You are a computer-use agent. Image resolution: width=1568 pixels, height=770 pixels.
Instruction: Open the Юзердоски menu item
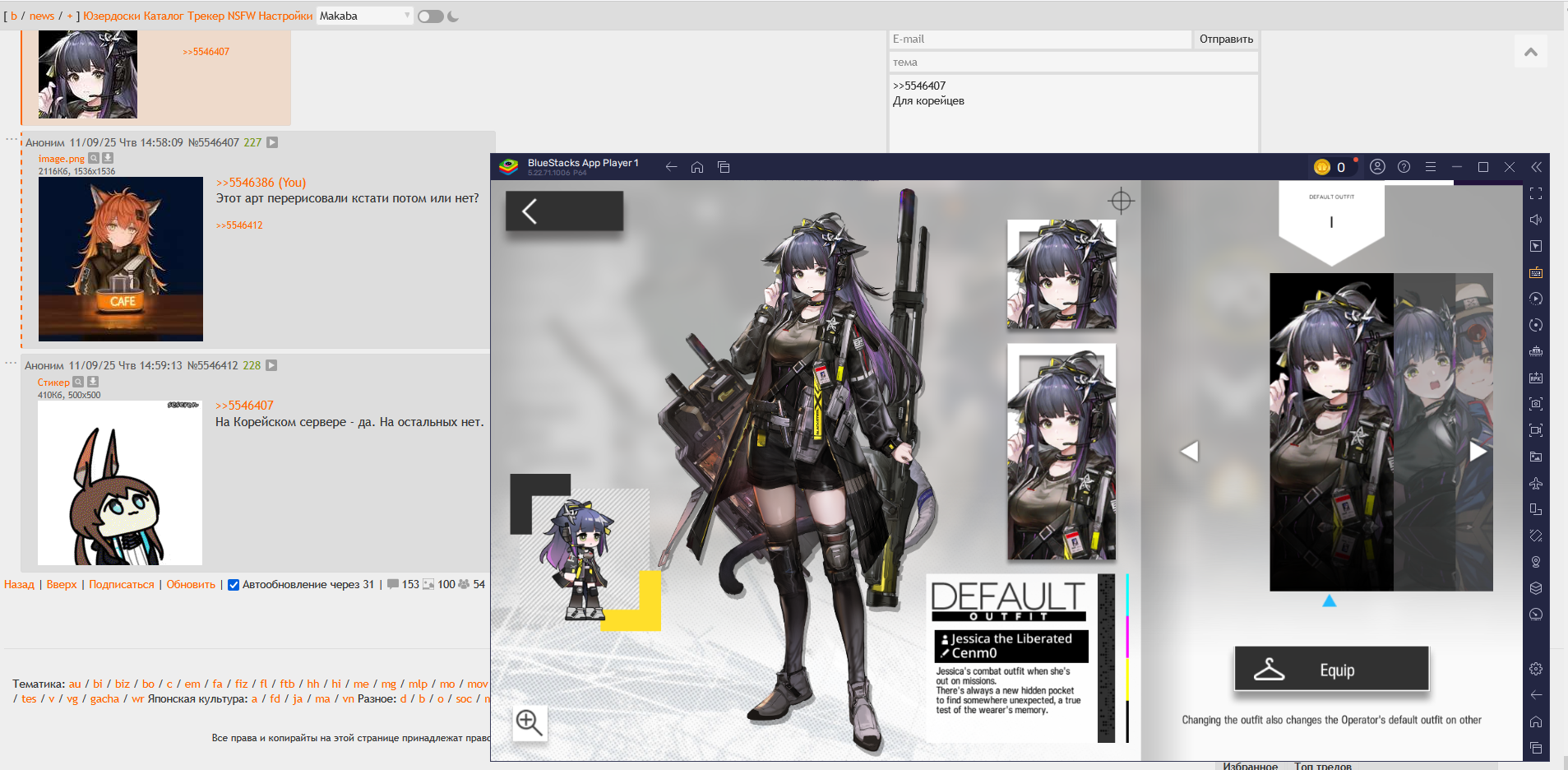(x=112, y=16)
